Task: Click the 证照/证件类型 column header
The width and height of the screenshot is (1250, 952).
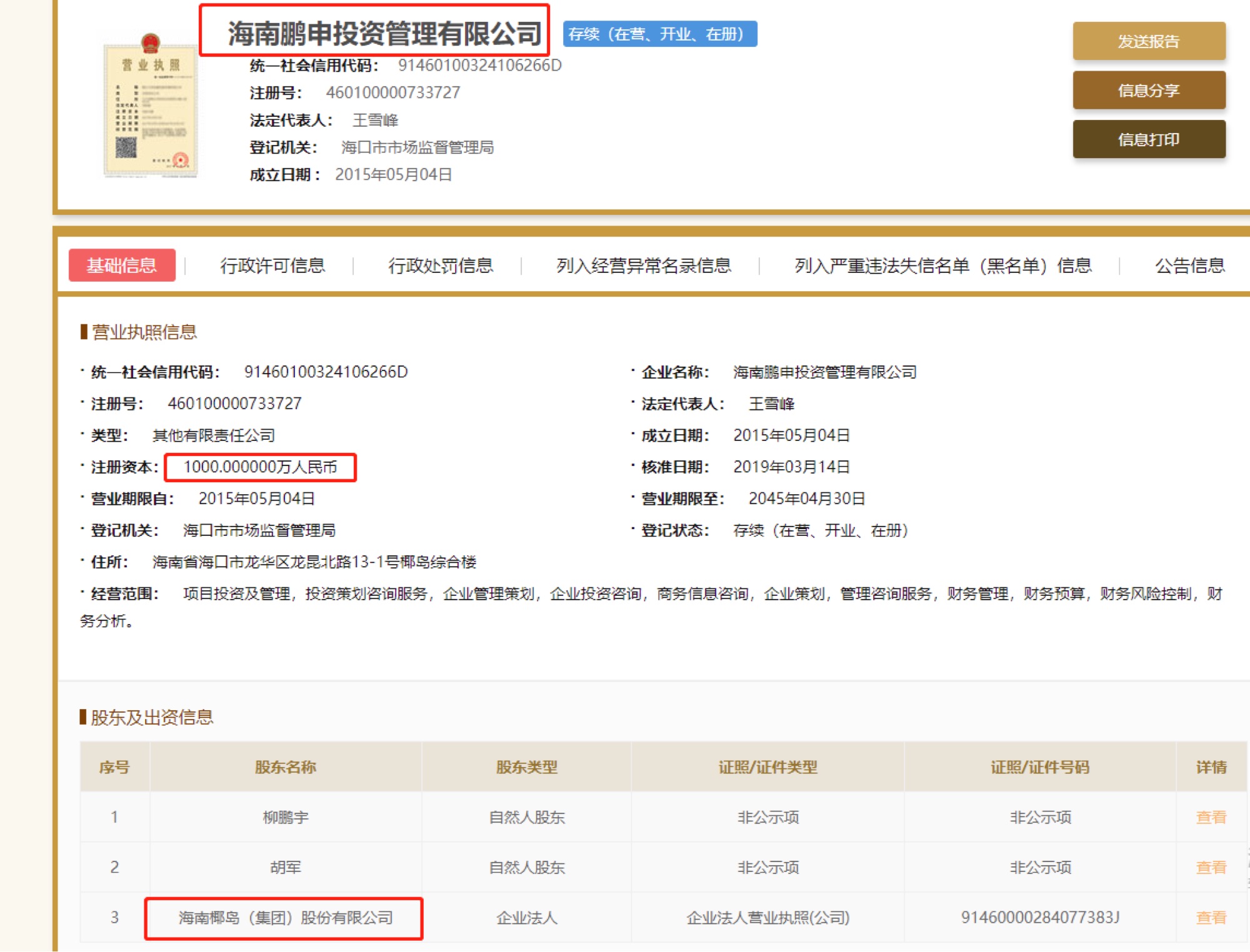Action: coord(768,767)
